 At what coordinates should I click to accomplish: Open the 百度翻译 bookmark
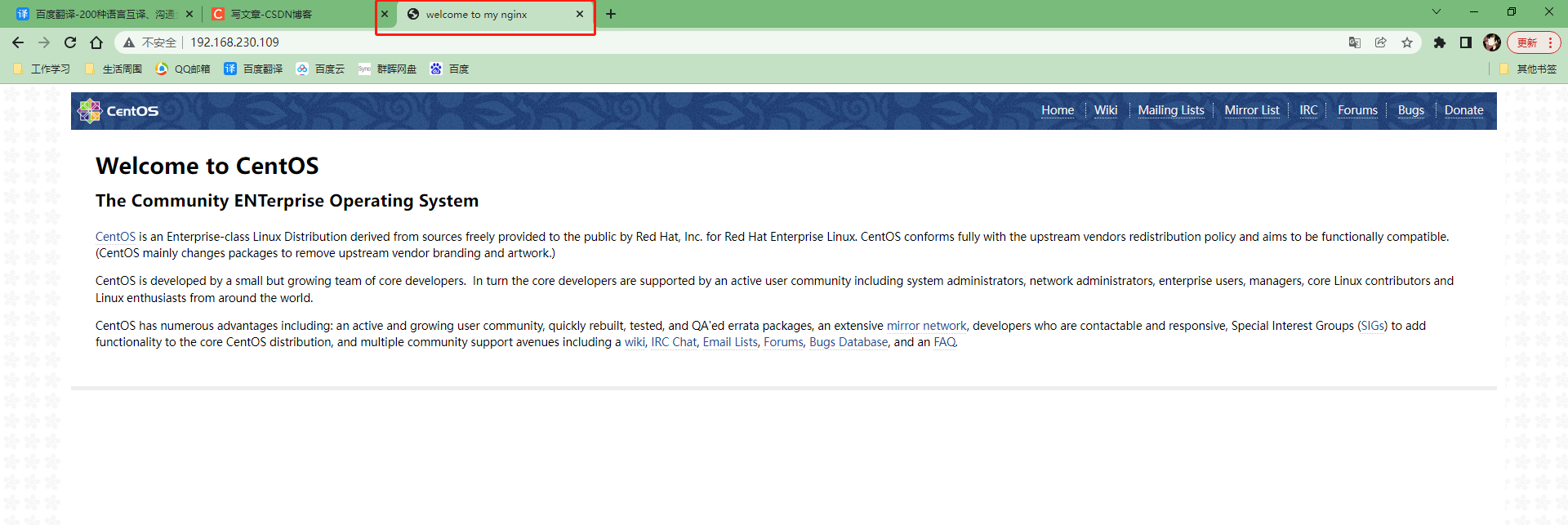pos(253,69)
